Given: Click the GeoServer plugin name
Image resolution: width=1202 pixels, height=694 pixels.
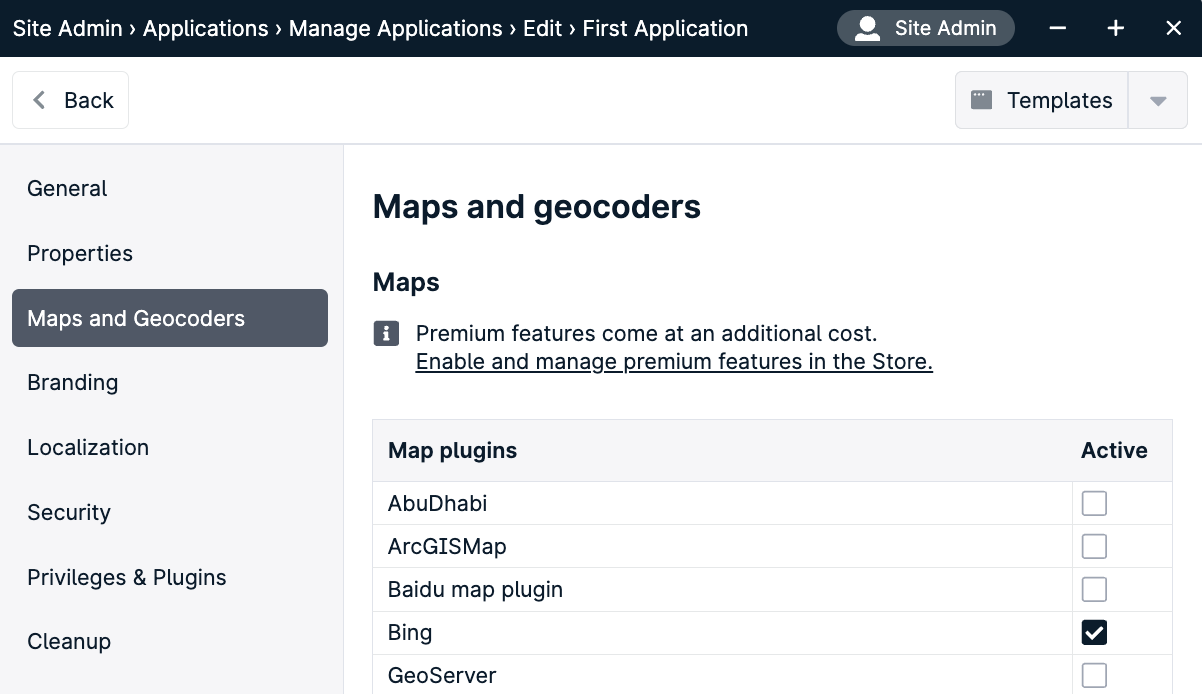Looking at the screenshot, I should [x=442, y=676].
